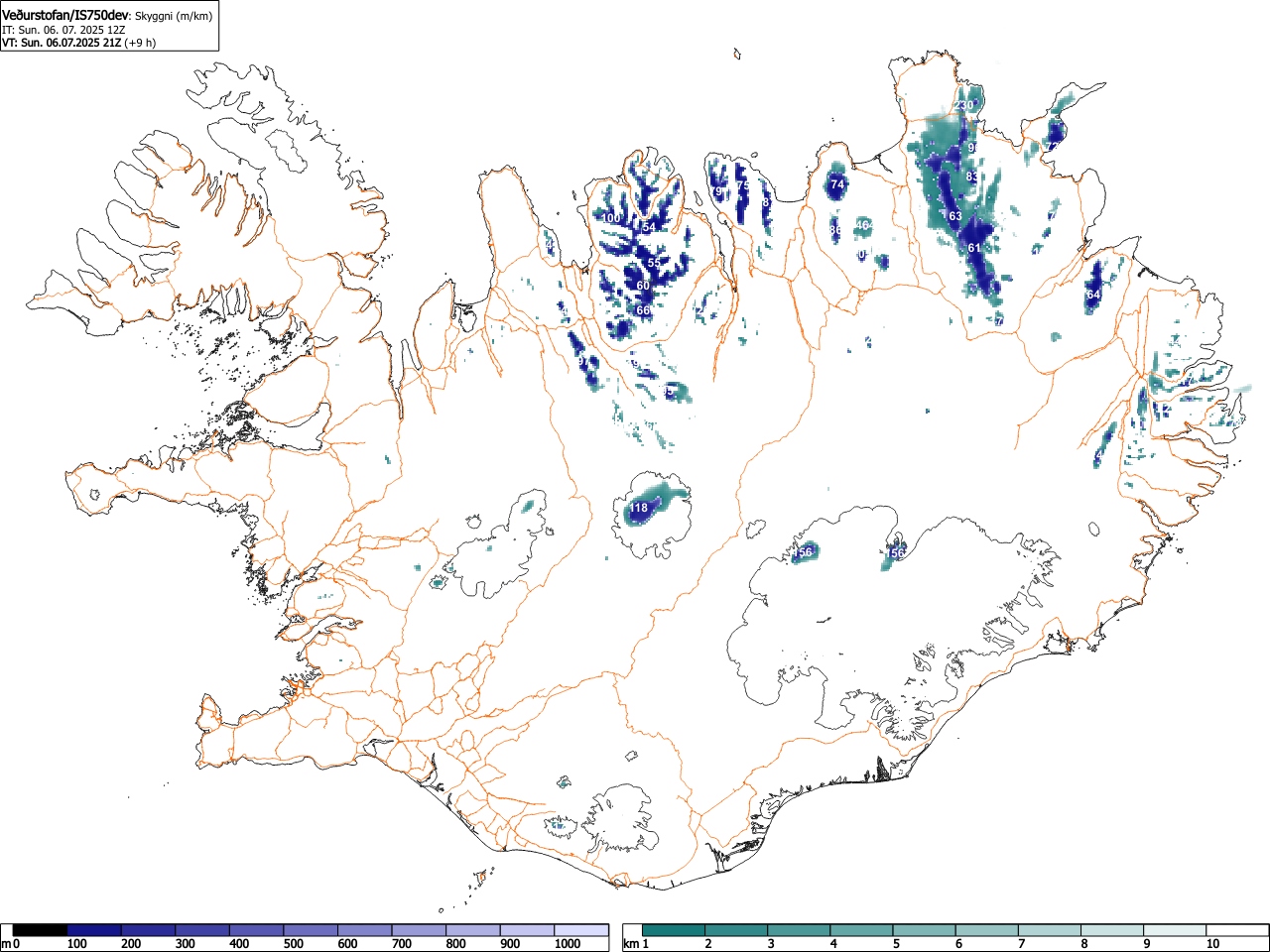This screenshot has width=1270, height=952.
Task: Pick the legend color between 1 and 2 km
Action: [675, 929]
